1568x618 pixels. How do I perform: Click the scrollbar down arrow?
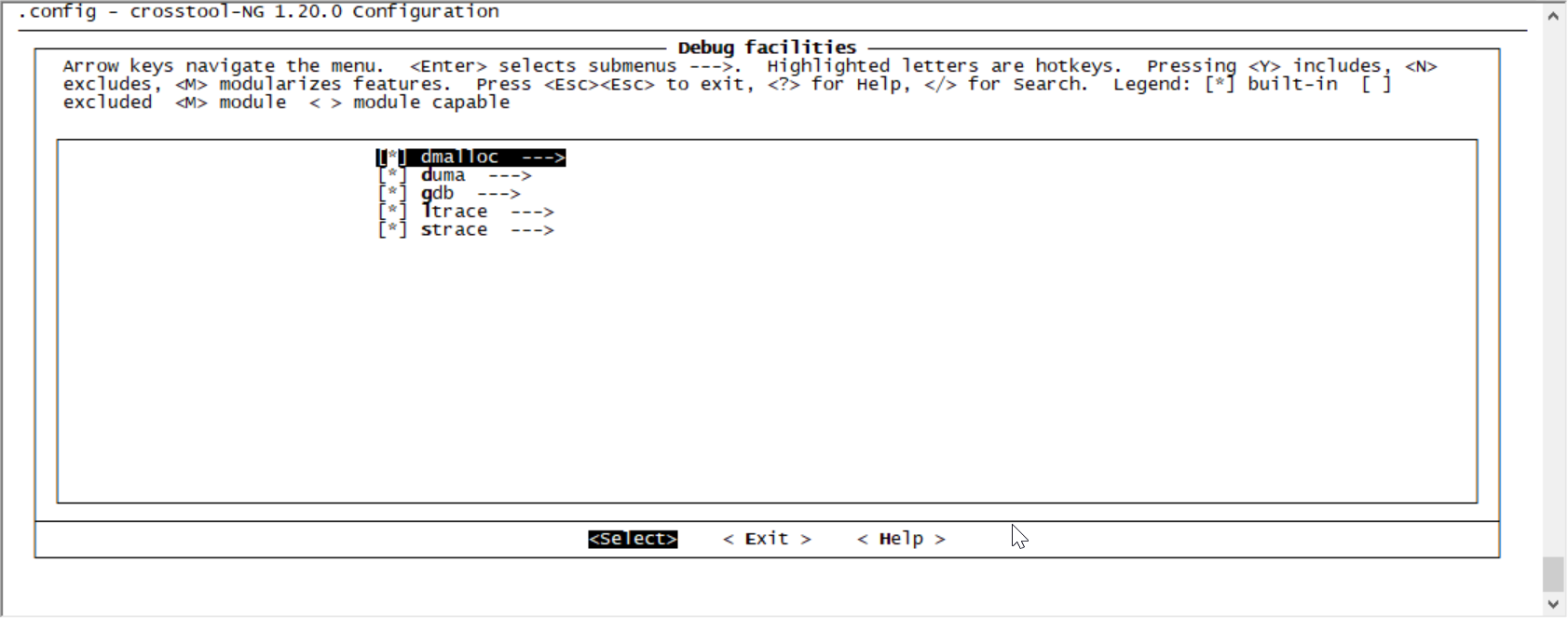coord(1553,604)
